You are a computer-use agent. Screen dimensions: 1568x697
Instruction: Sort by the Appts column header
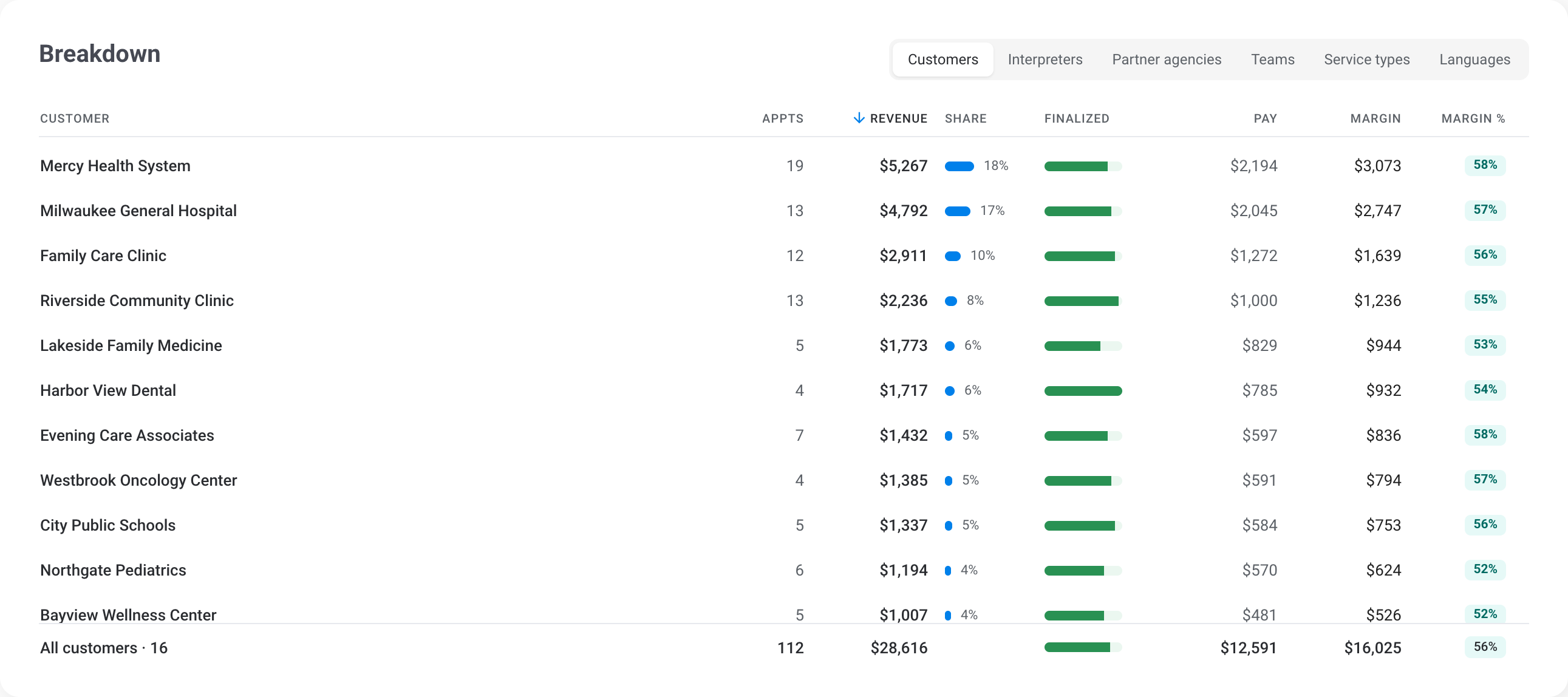click(783, 118)
